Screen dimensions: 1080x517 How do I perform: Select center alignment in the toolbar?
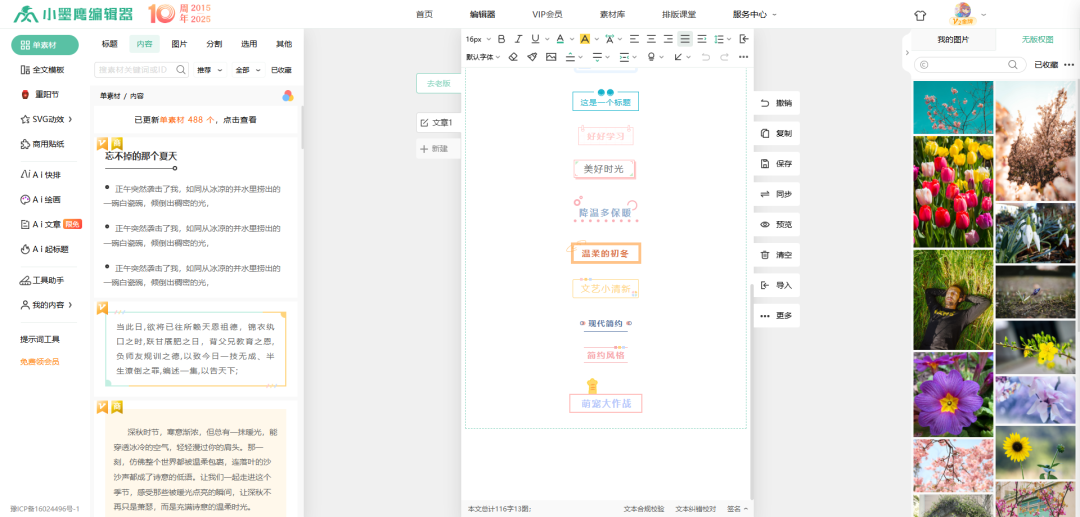651,39
